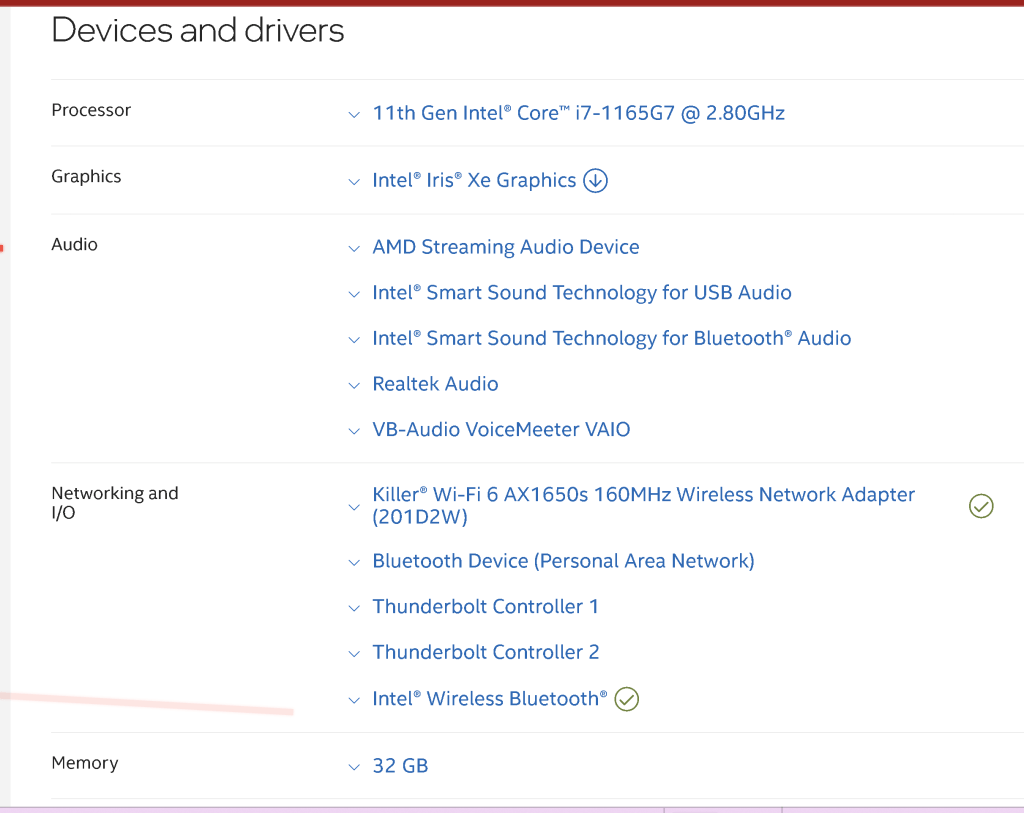The image size is (1024, 813).
Task: Select the Graphics category label
Action: pyautogui.click(x=86, y=176)
